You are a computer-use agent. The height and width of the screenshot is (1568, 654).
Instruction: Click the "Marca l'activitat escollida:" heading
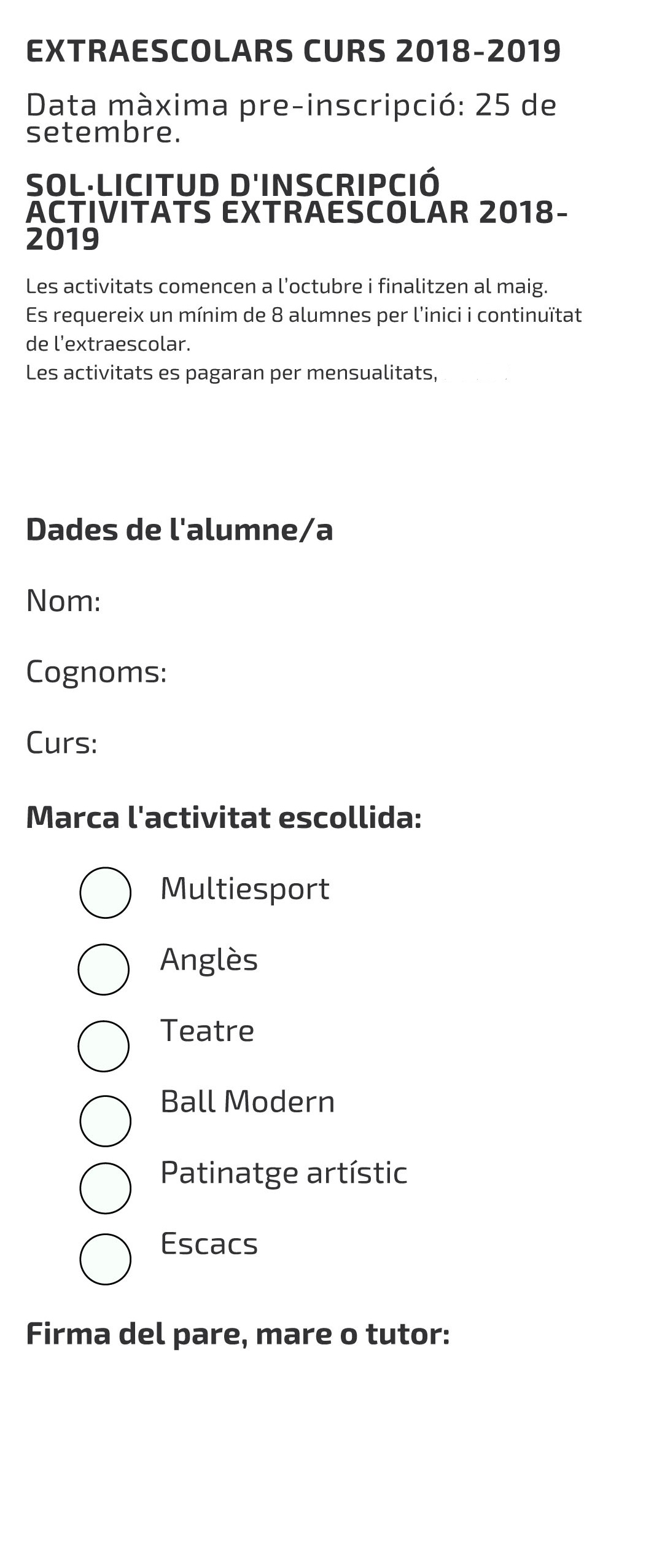(x=224, y=817)
